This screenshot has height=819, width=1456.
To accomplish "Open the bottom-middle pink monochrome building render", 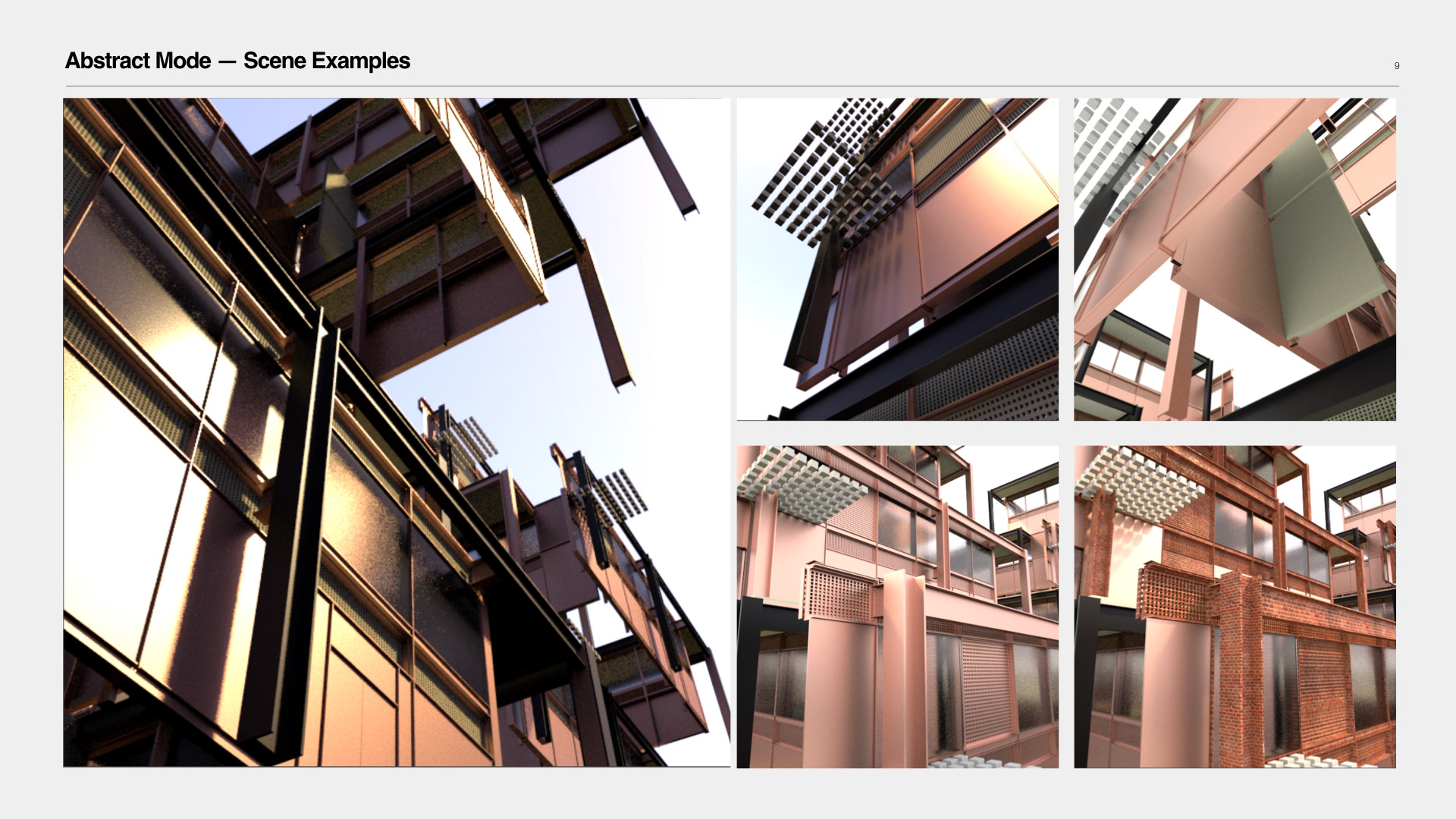I will 897,607.
